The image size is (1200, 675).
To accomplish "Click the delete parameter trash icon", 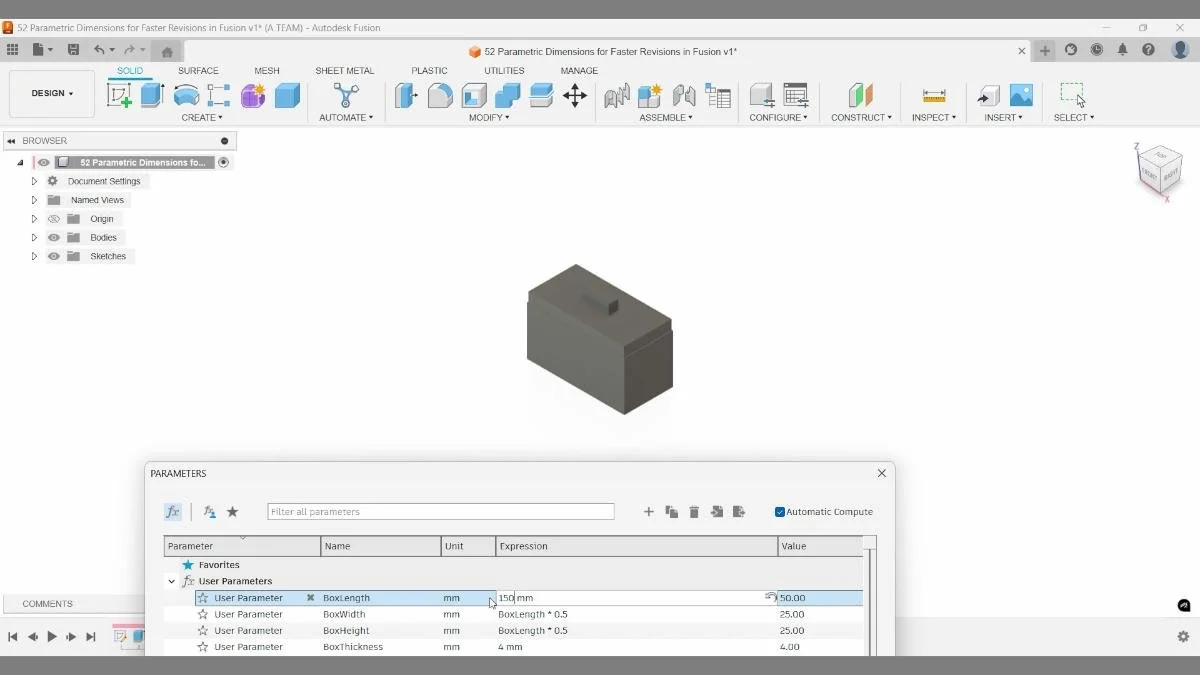I will pyautogui.click(x=694, y=511).
